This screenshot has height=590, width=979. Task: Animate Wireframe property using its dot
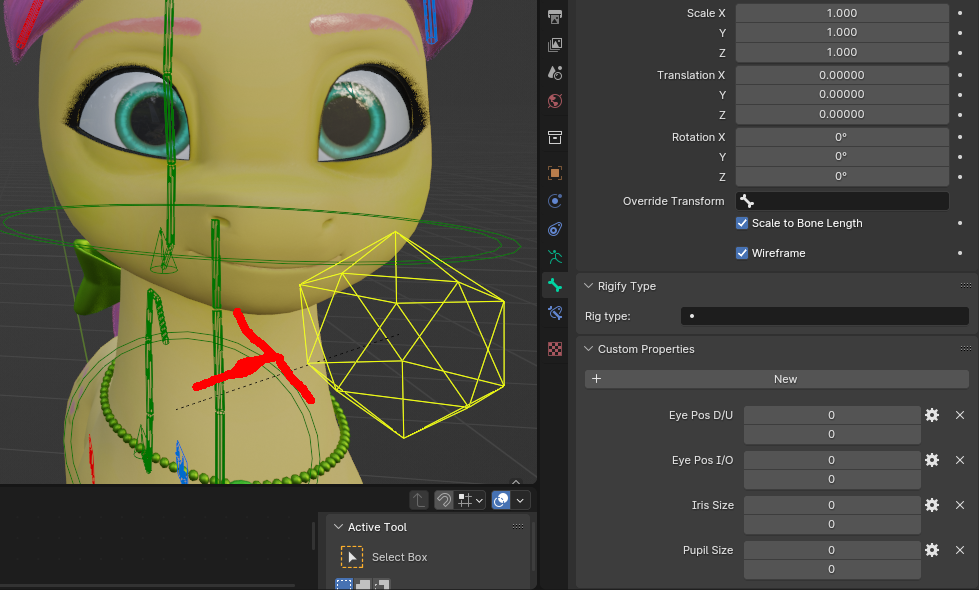(960, 253)
